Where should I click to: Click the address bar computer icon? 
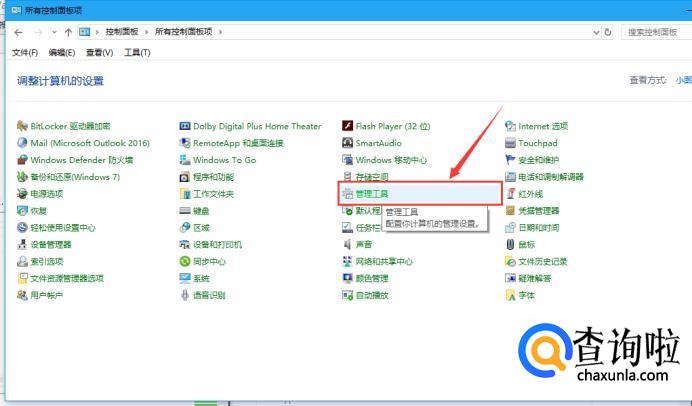pyautogui.click(x=84, y=32)
